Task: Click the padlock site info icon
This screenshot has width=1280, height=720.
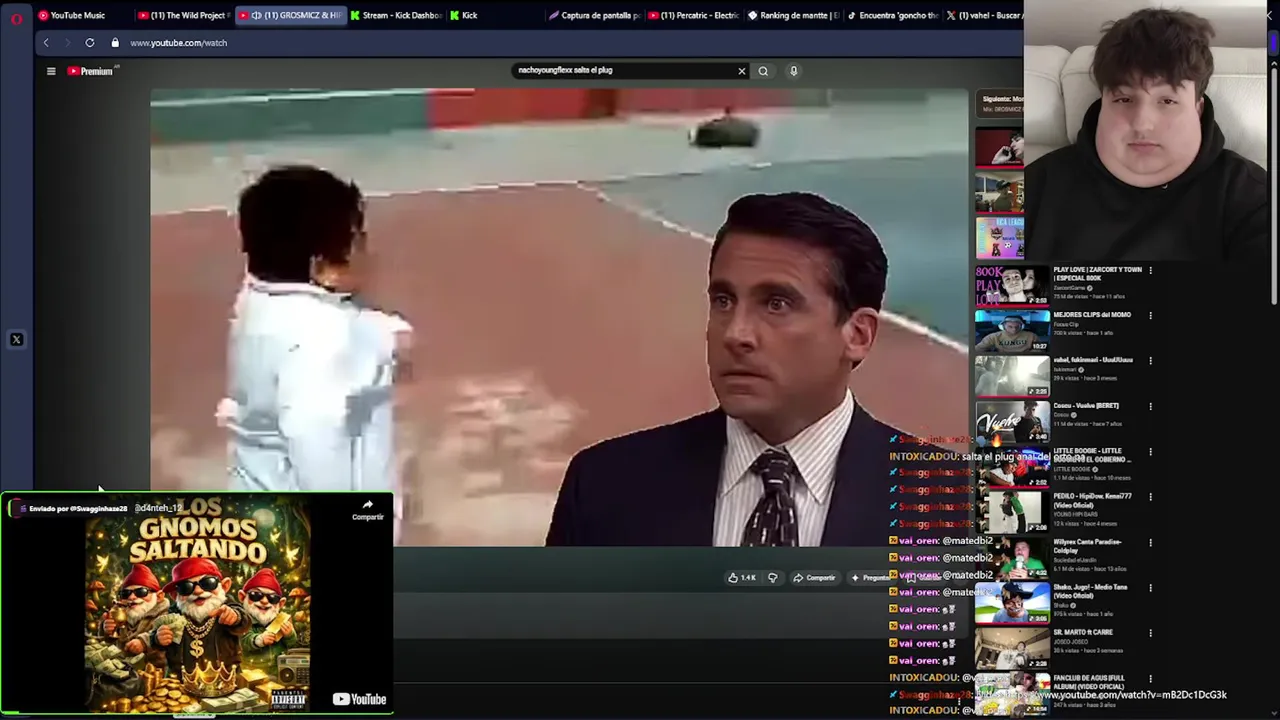Action: [115, 43]
